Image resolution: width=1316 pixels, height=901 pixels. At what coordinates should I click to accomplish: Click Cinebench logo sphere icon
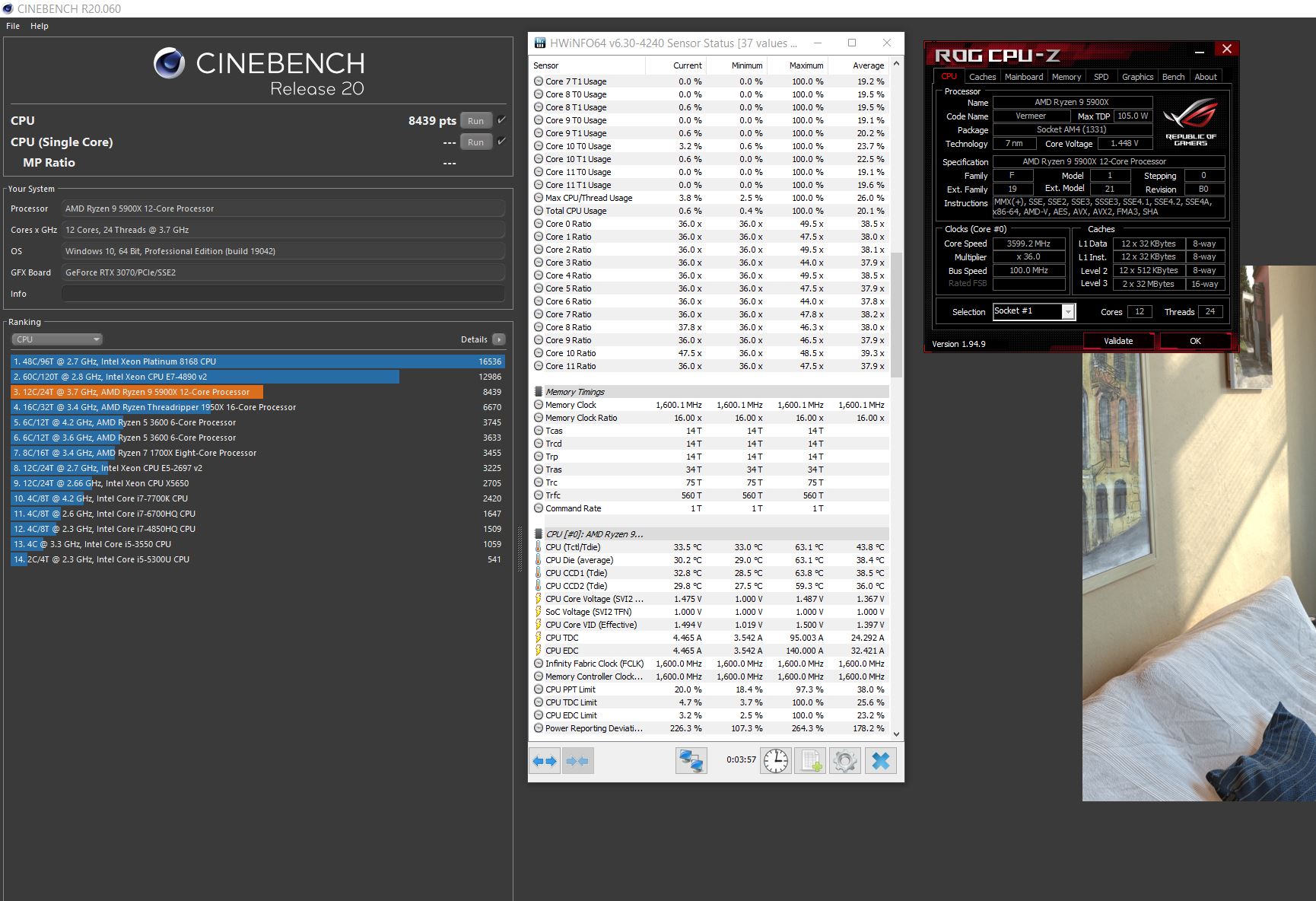tap(169, 63)
